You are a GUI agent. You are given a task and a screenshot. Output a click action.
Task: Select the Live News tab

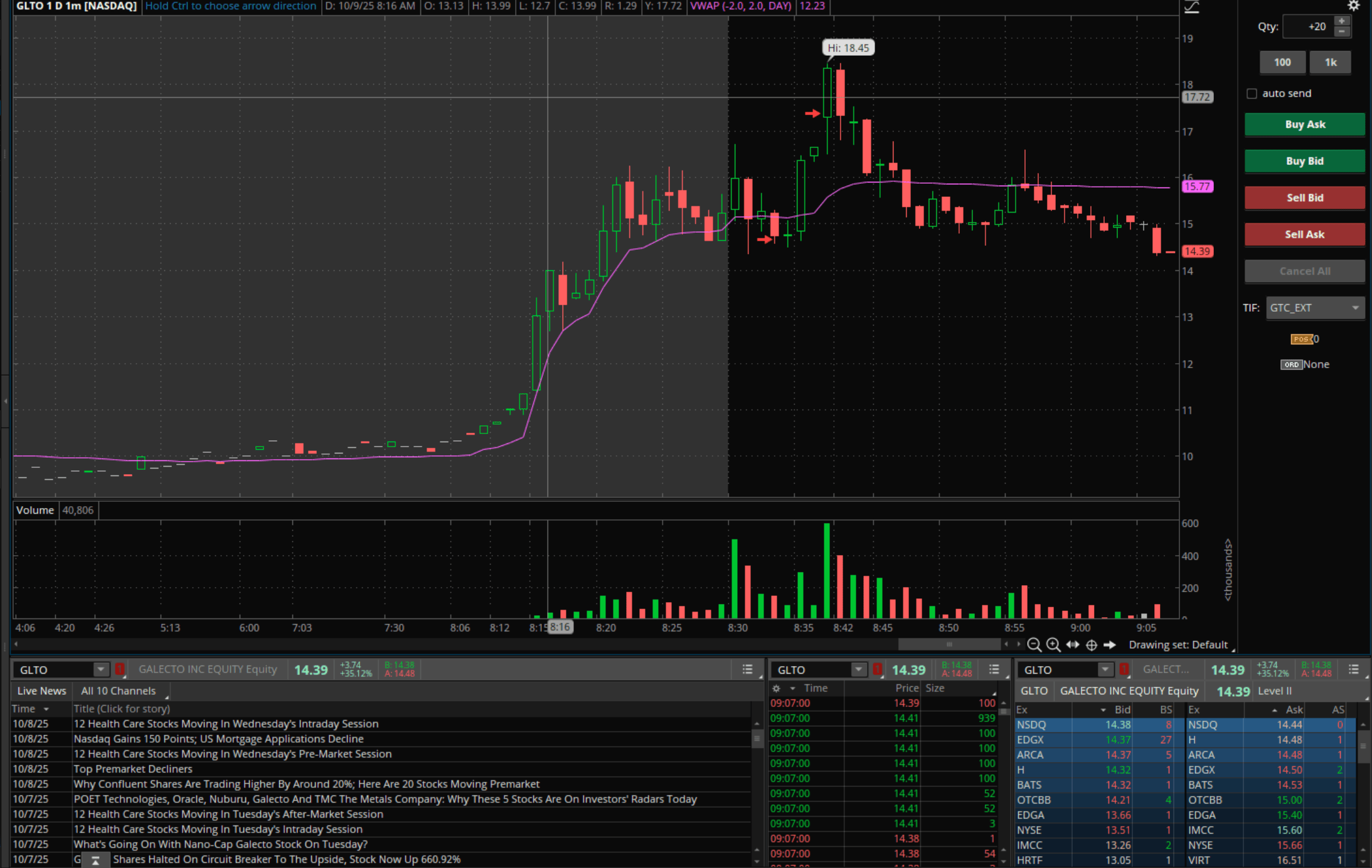point(41,691)
